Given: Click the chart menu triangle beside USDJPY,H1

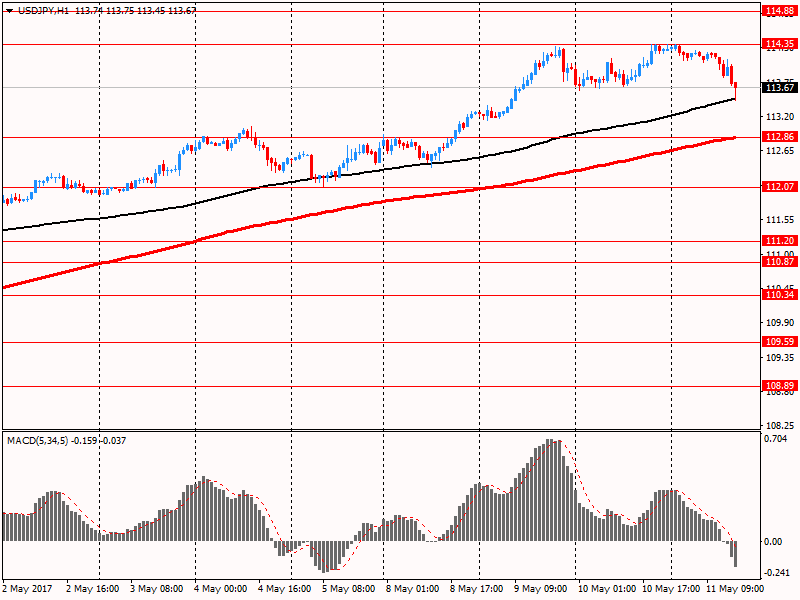Looking at the screenshot, I should click(9, 10).
